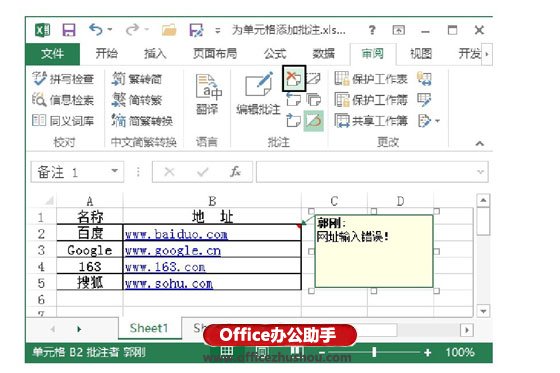
Task: Run 拼写检查 spelling check
Action: tap(63, 79)
